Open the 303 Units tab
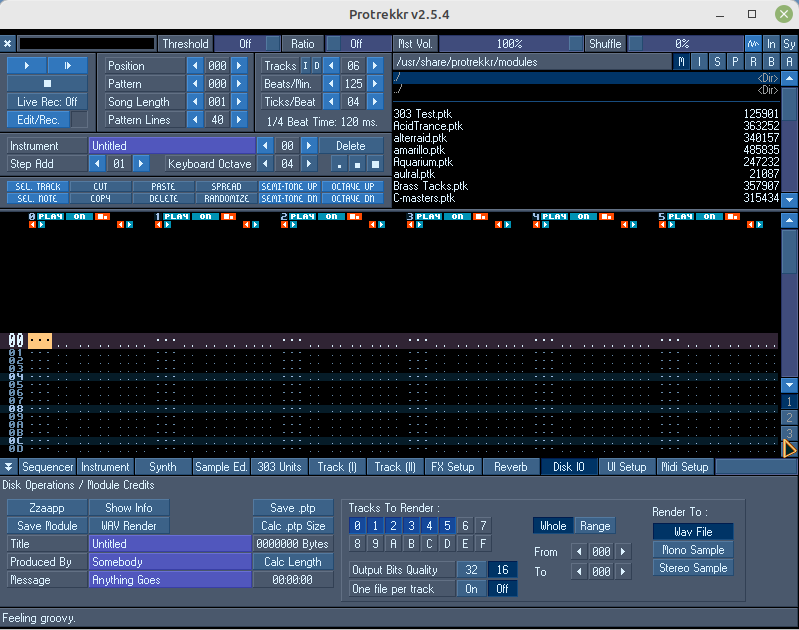Viewport: 799px width, 630px height. [279, 466]
